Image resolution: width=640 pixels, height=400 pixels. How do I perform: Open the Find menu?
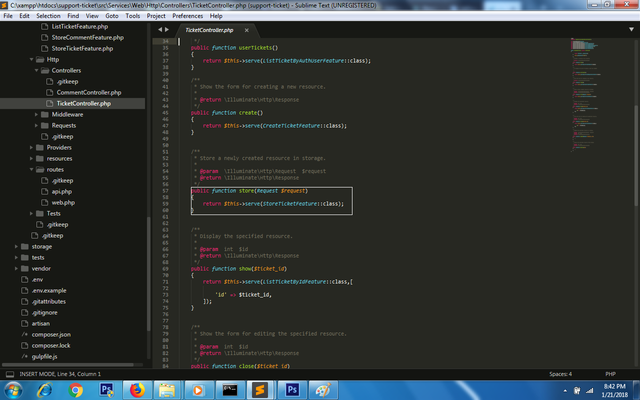[73, 16]
